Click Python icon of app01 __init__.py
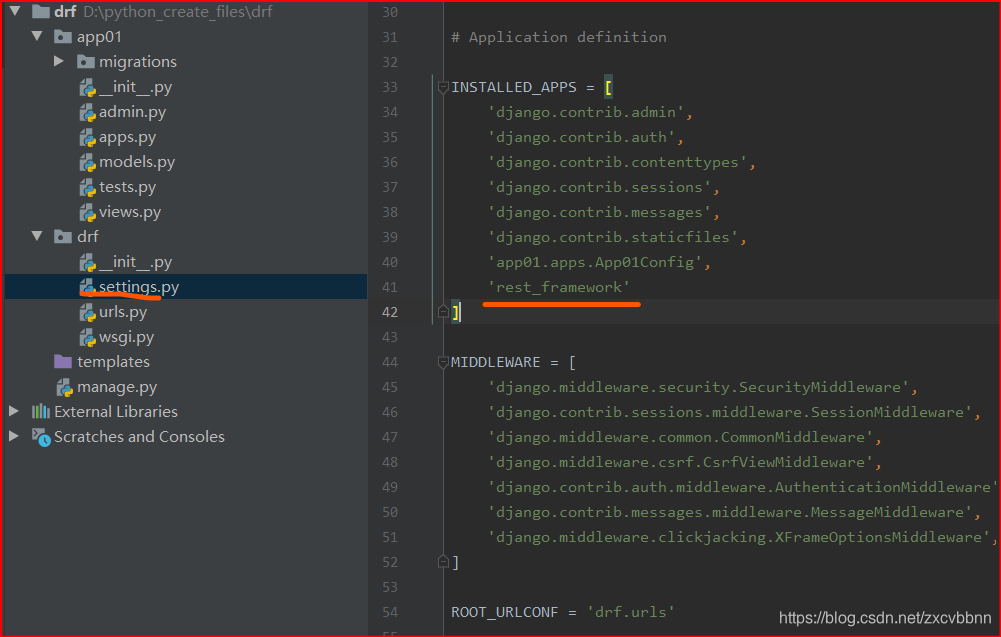 click(x=87, y=87)
